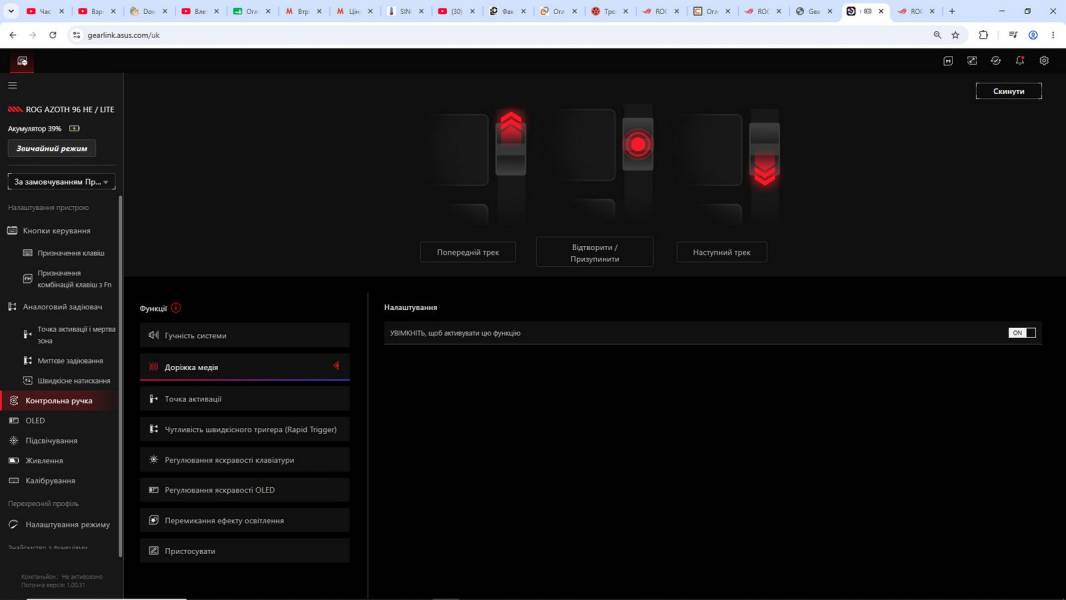Select Точка активації function
The image size is (1066, 600).
pos(245,399)
